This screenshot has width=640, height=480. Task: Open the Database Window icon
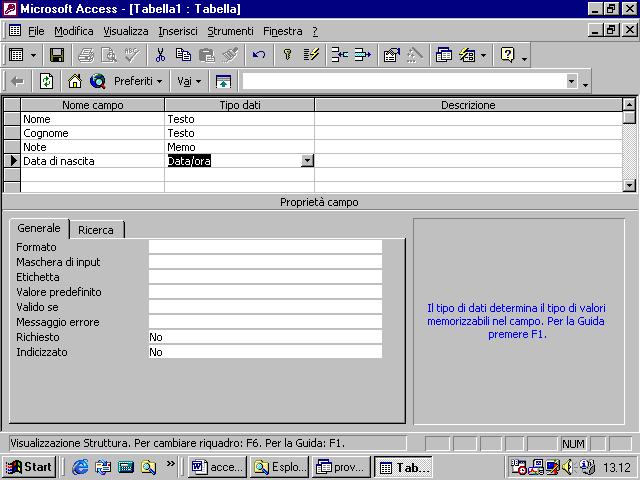click(x=444, y=55)
